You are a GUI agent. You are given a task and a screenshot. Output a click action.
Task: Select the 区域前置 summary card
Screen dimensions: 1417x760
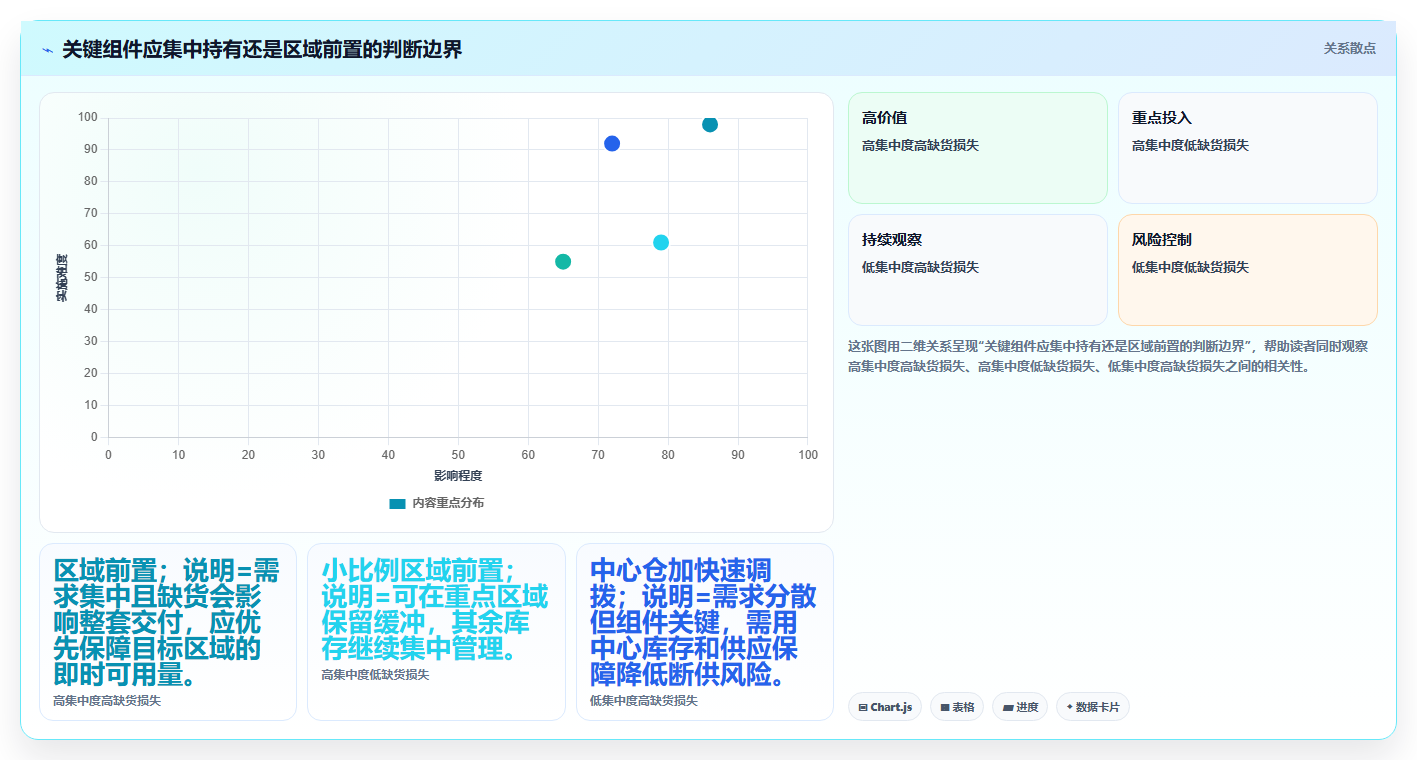[x=168, y=632]
